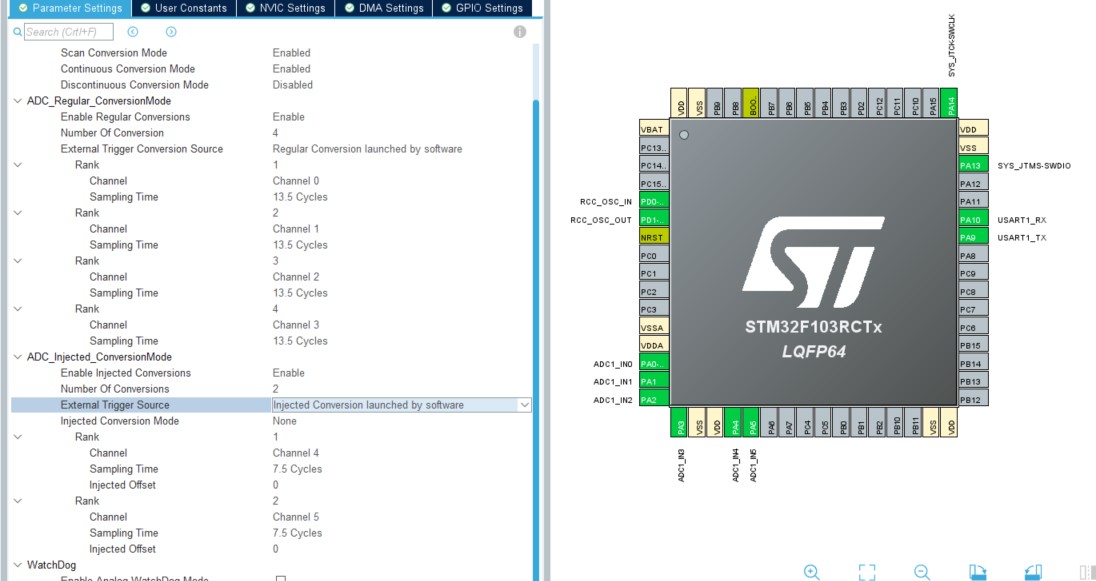The height and width of the screenshot is (581, 1096).
Task: Collapse the WatchDog group
Action: [17, 565]
